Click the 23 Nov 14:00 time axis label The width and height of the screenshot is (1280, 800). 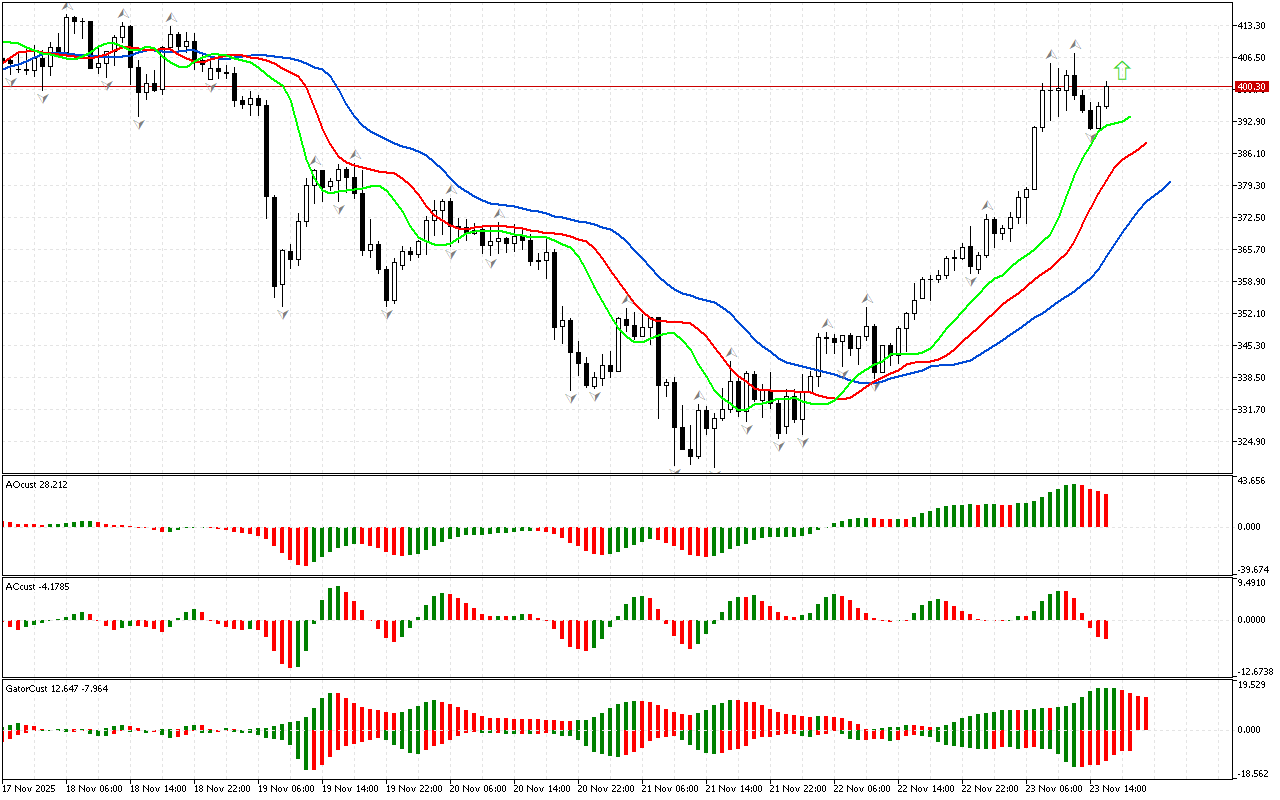pos(1115,788)
